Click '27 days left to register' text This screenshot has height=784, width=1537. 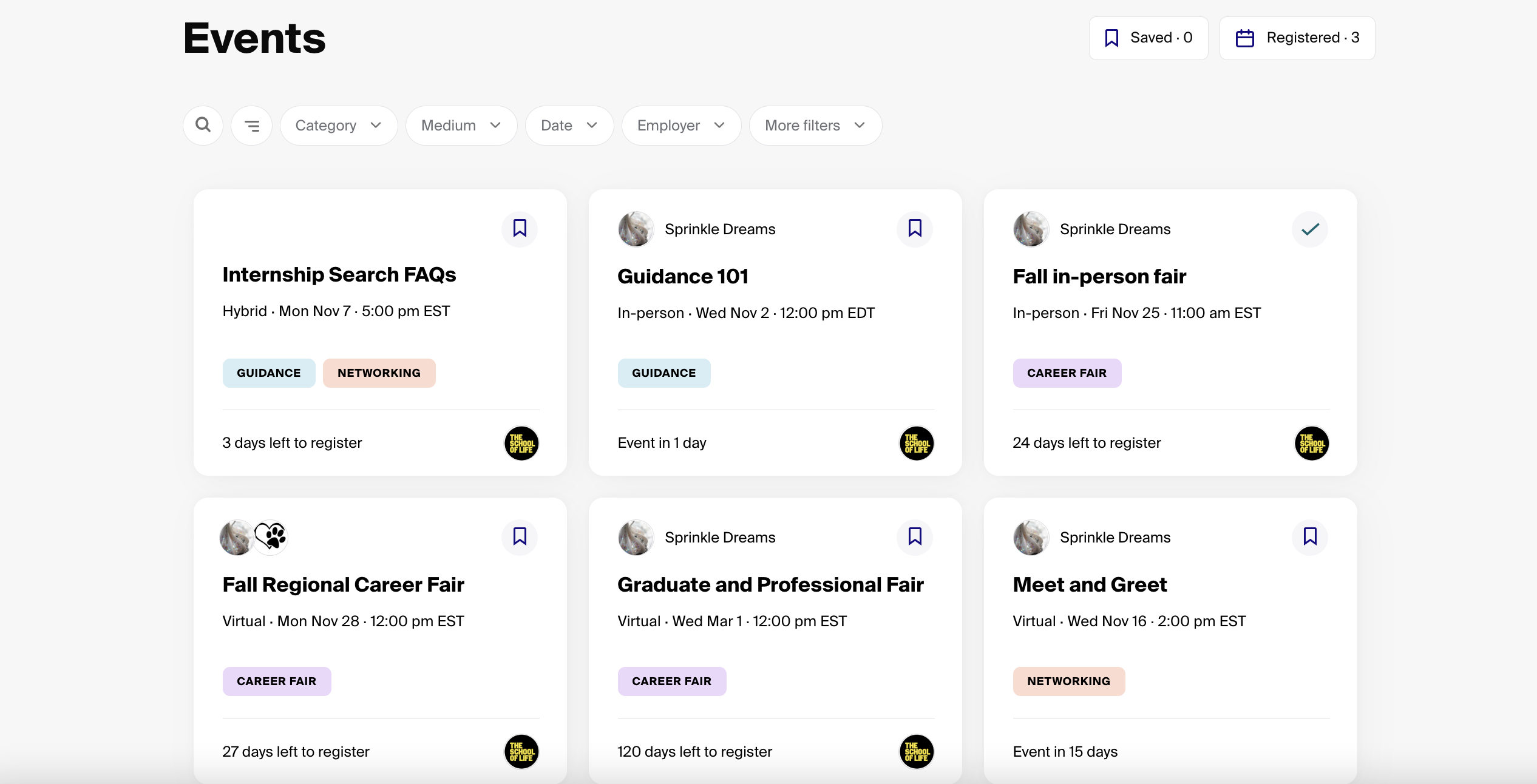[x=296, y=752]
